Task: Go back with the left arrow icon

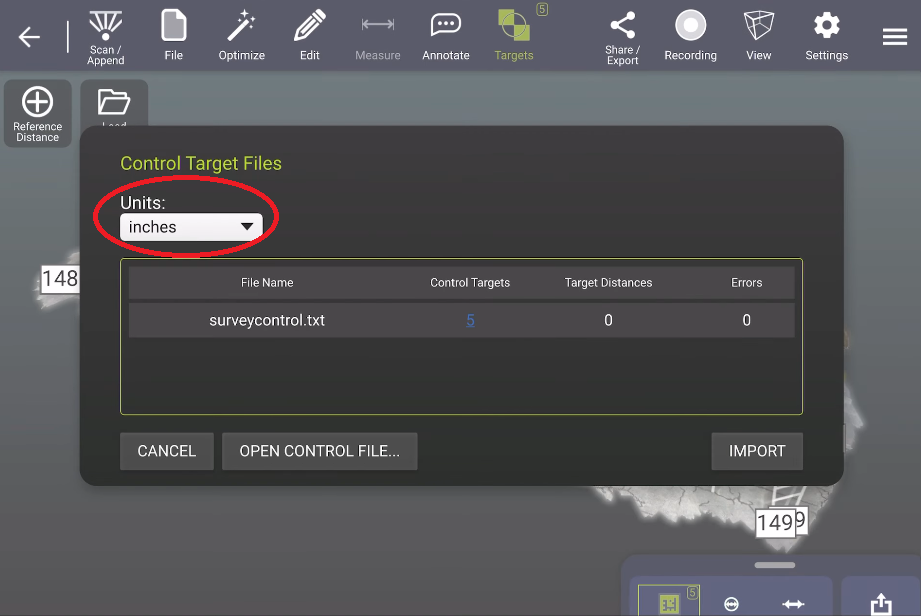Action: [29, 37]
